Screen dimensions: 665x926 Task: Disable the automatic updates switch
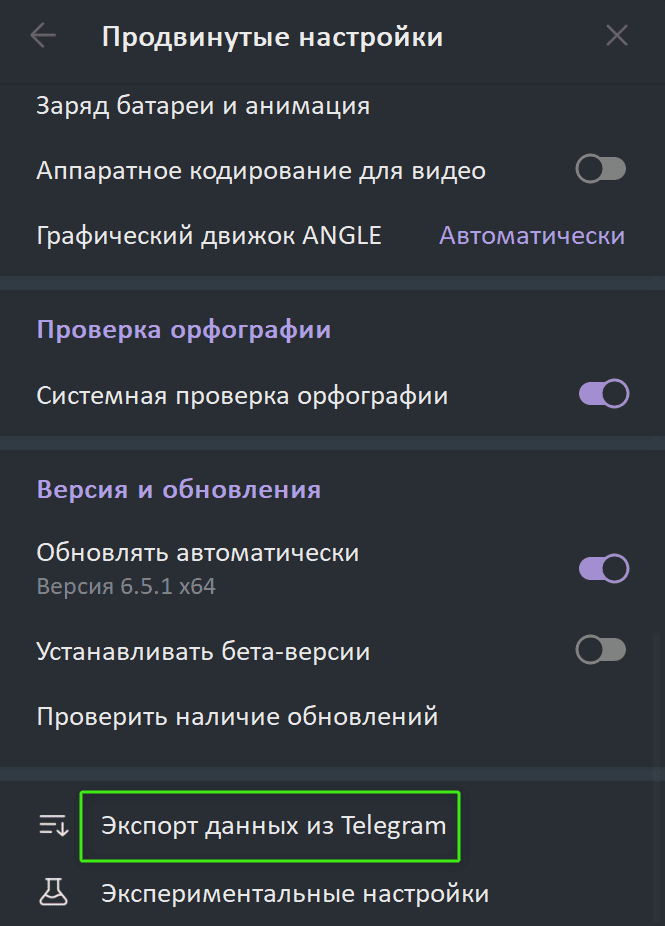point(603,568)
